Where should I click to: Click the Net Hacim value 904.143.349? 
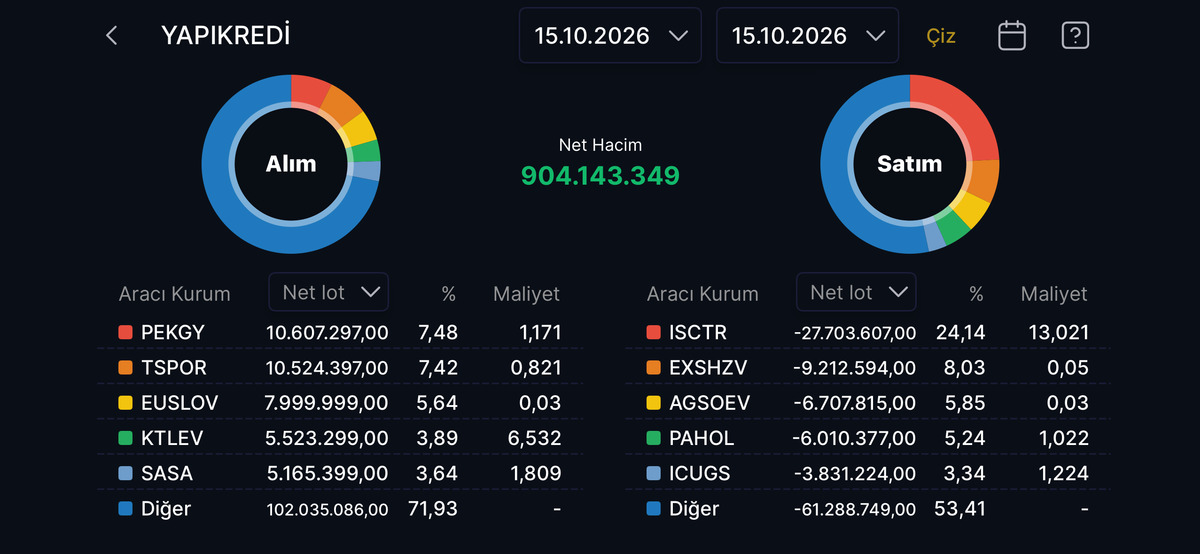(600, 176)
